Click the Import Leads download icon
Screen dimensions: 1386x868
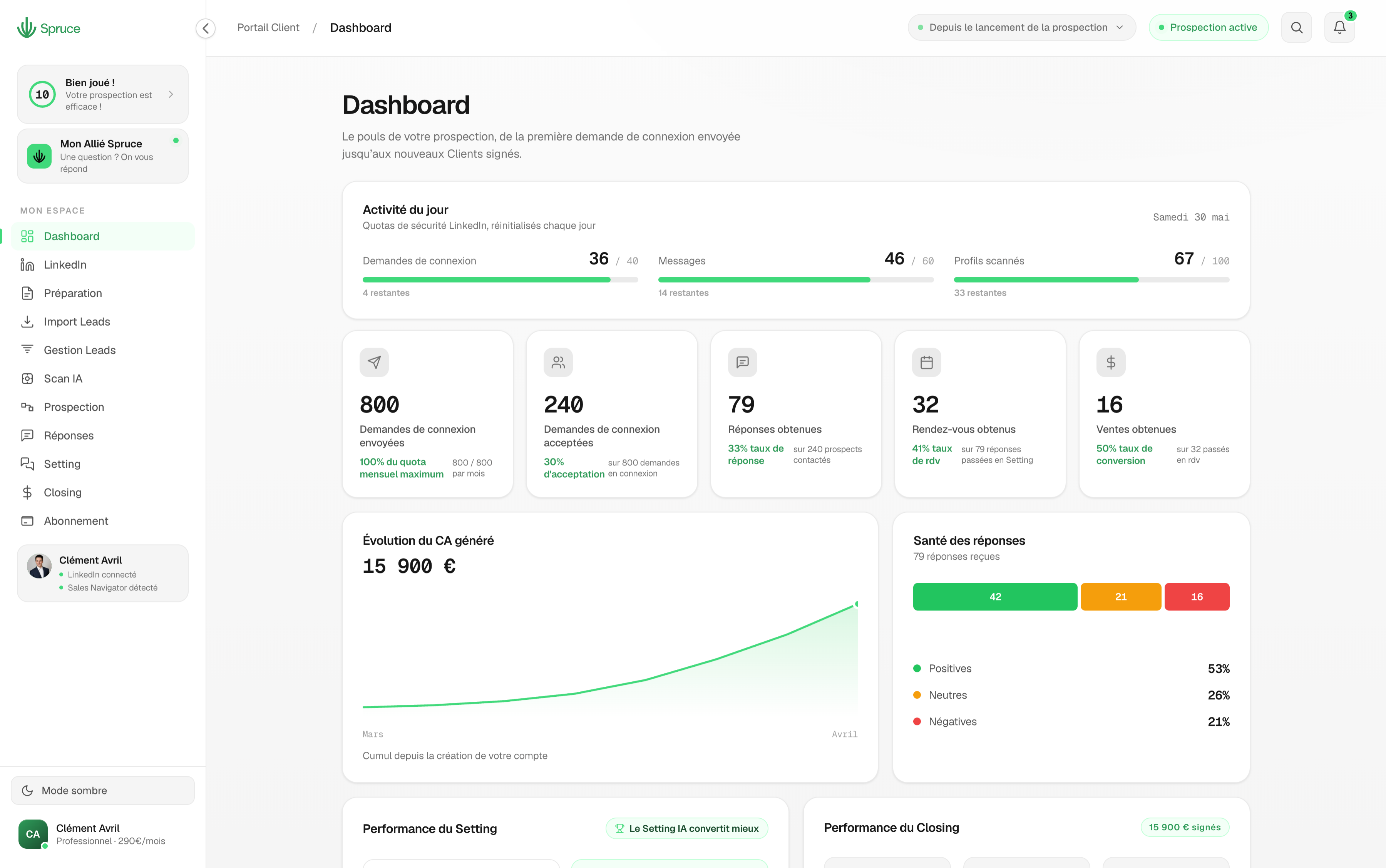coord(27,321)
